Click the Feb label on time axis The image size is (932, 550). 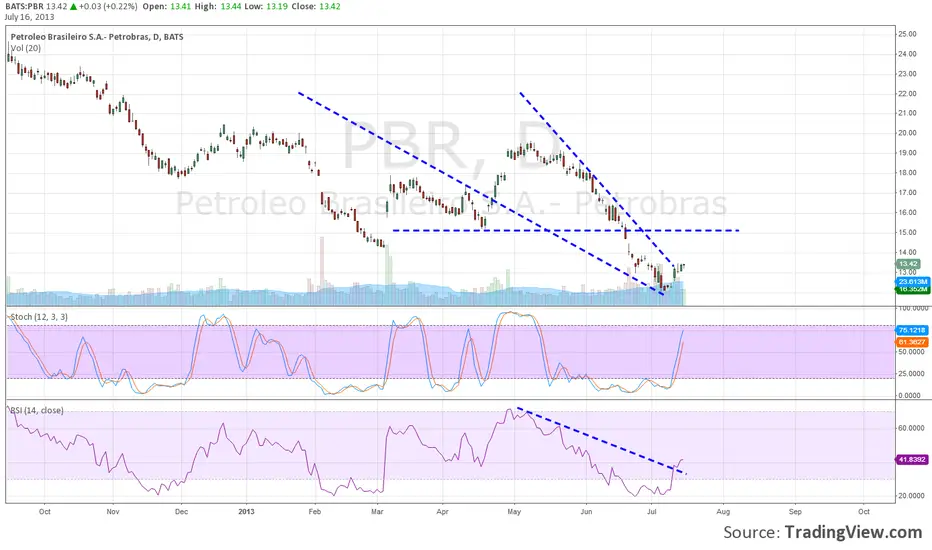pos(314,511)
